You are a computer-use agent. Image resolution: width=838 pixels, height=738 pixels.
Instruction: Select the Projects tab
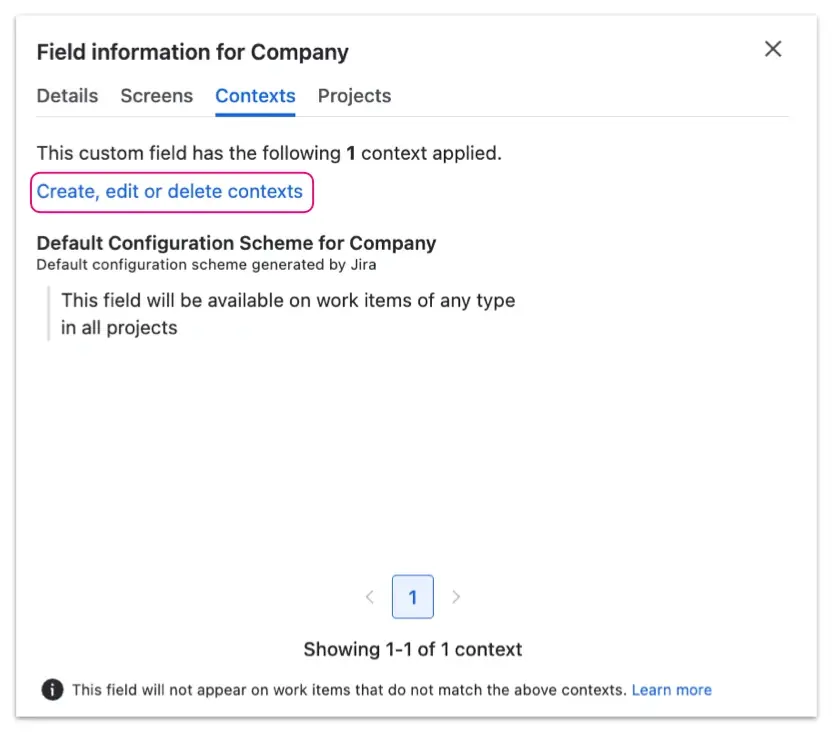point(354,95)
